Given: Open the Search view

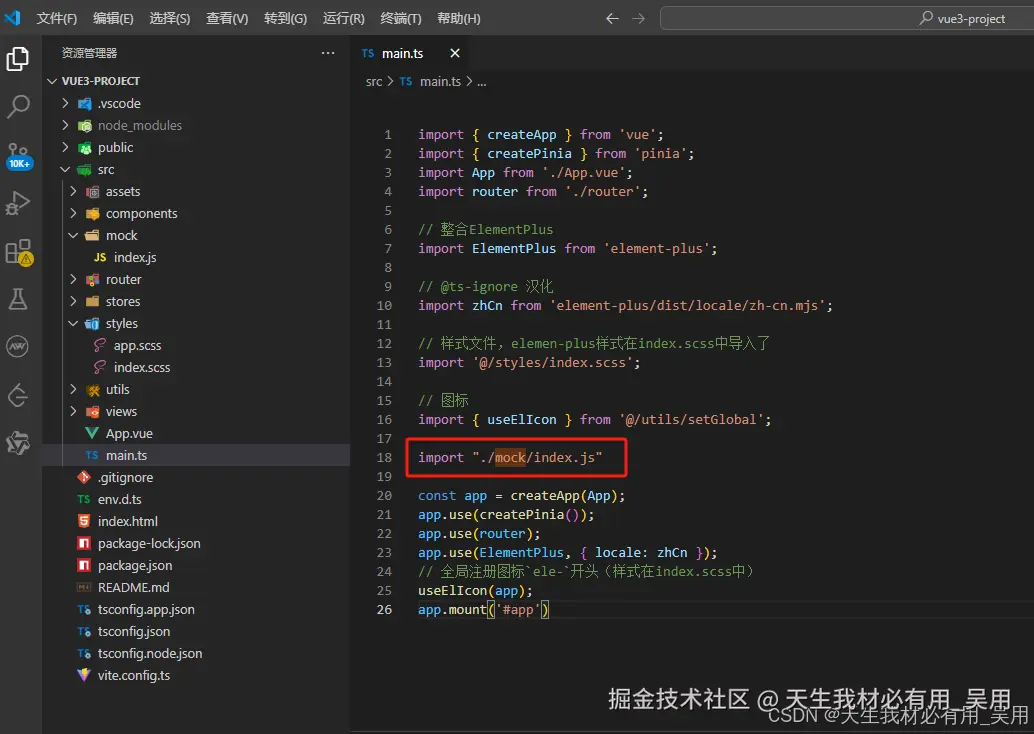Looking at the screenshot, I should click(18, 107).
